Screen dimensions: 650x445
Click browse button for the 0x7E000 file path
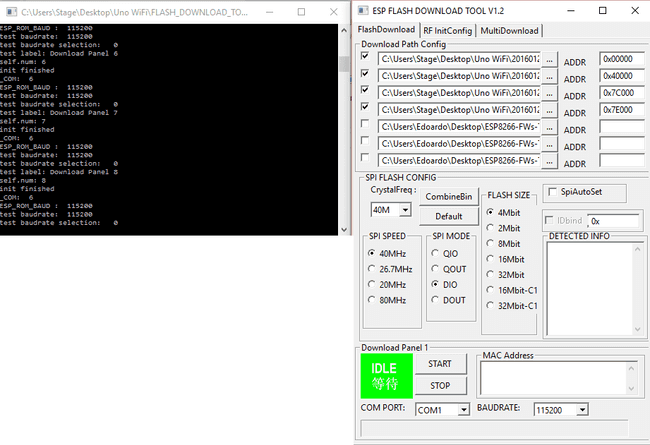tap(549, 111)
